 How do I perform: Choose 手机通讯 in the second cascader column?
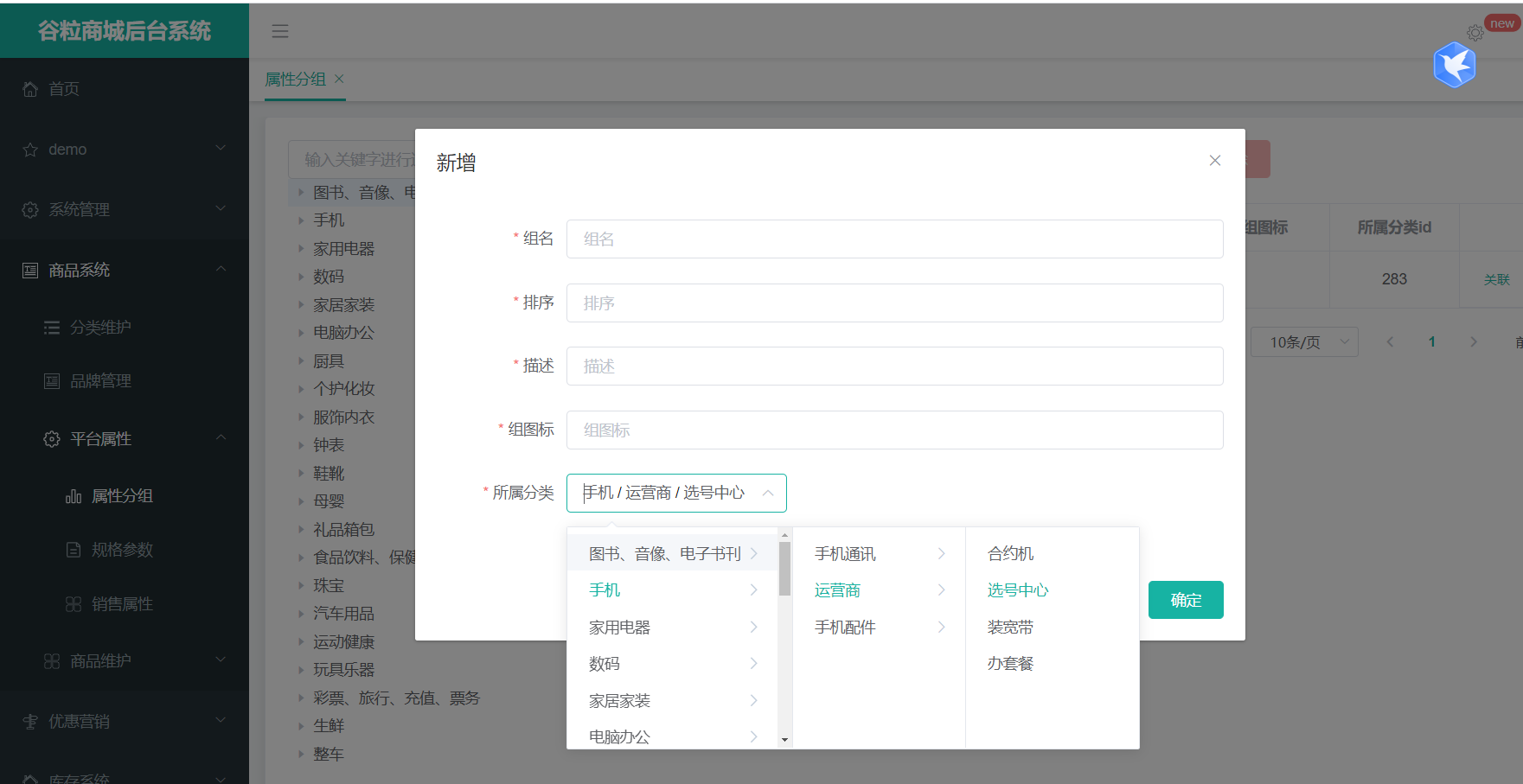pos(880,554)
